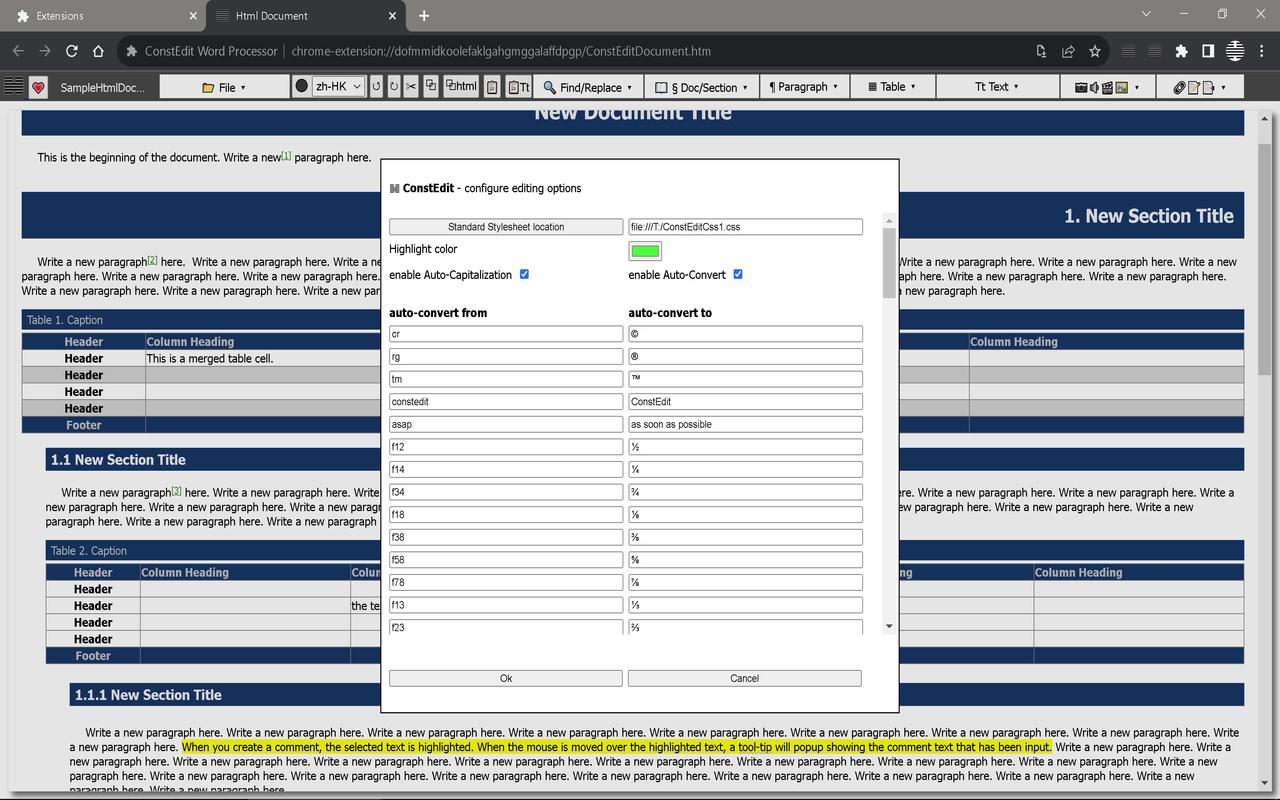
Task: Toggle the enable Auto-Capitalization checkbox
Action: pos(524,274)
